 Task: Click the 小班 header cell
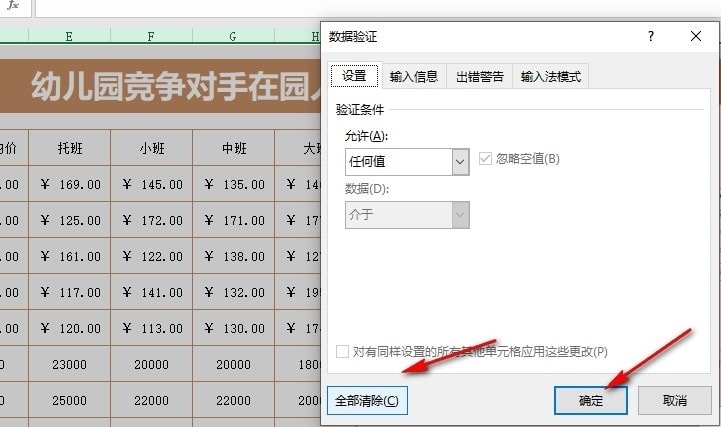[x=151, y=148]
